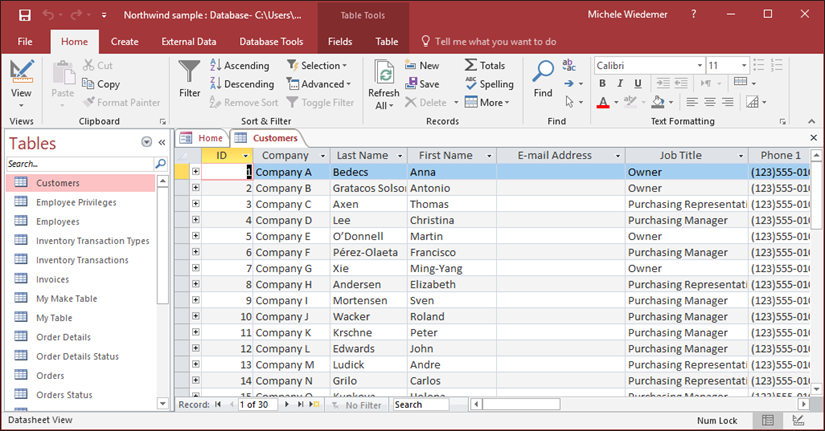This screenshot has width=825, height=431.
Task: Switch to Design View in status bar
Action: (x=798, y=420)
